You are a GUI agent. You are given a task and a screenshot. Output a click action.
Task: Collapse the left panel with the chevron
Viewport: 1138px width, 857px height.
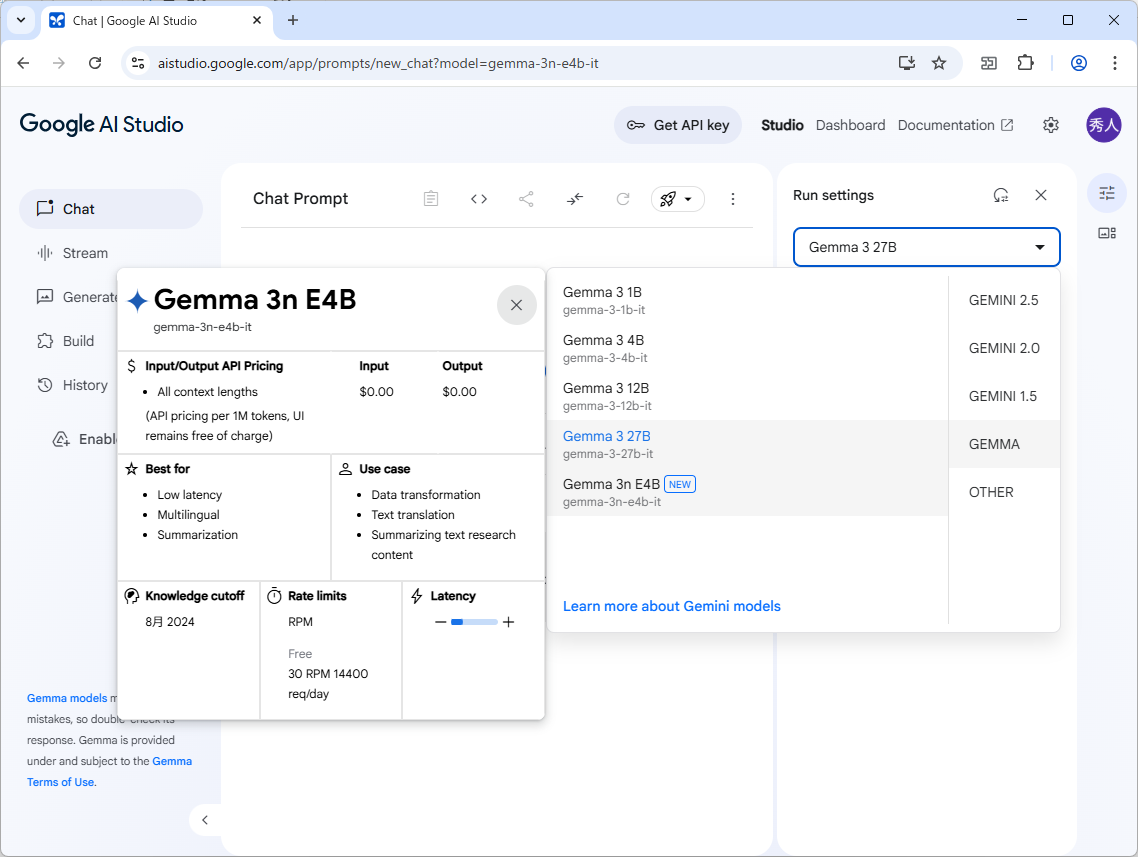pos(205,819)
